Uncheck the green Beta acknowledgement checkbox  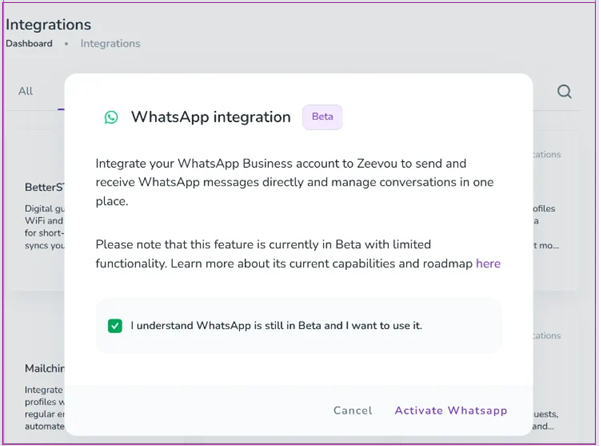[x=115, y=326]
